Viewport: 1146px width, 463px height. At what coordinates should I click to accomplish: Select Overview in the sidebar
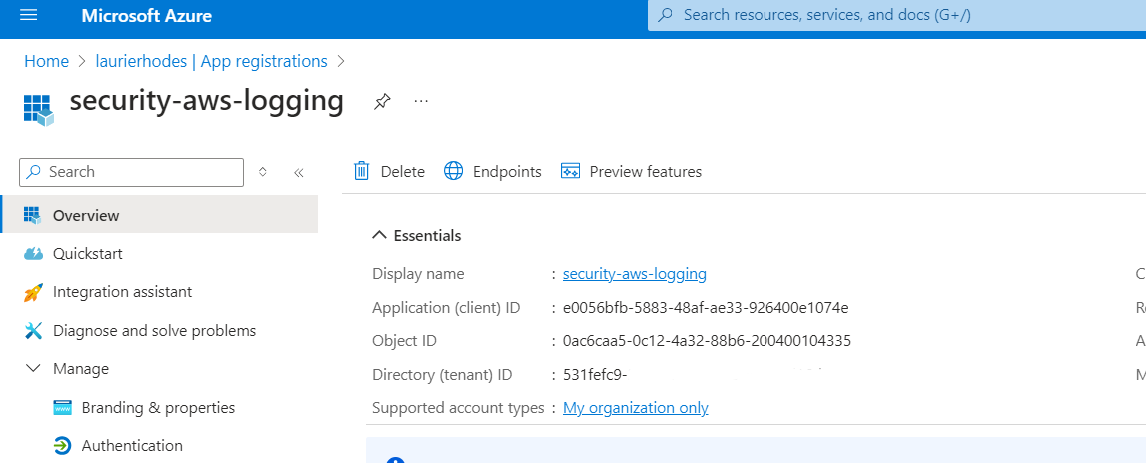159,215
